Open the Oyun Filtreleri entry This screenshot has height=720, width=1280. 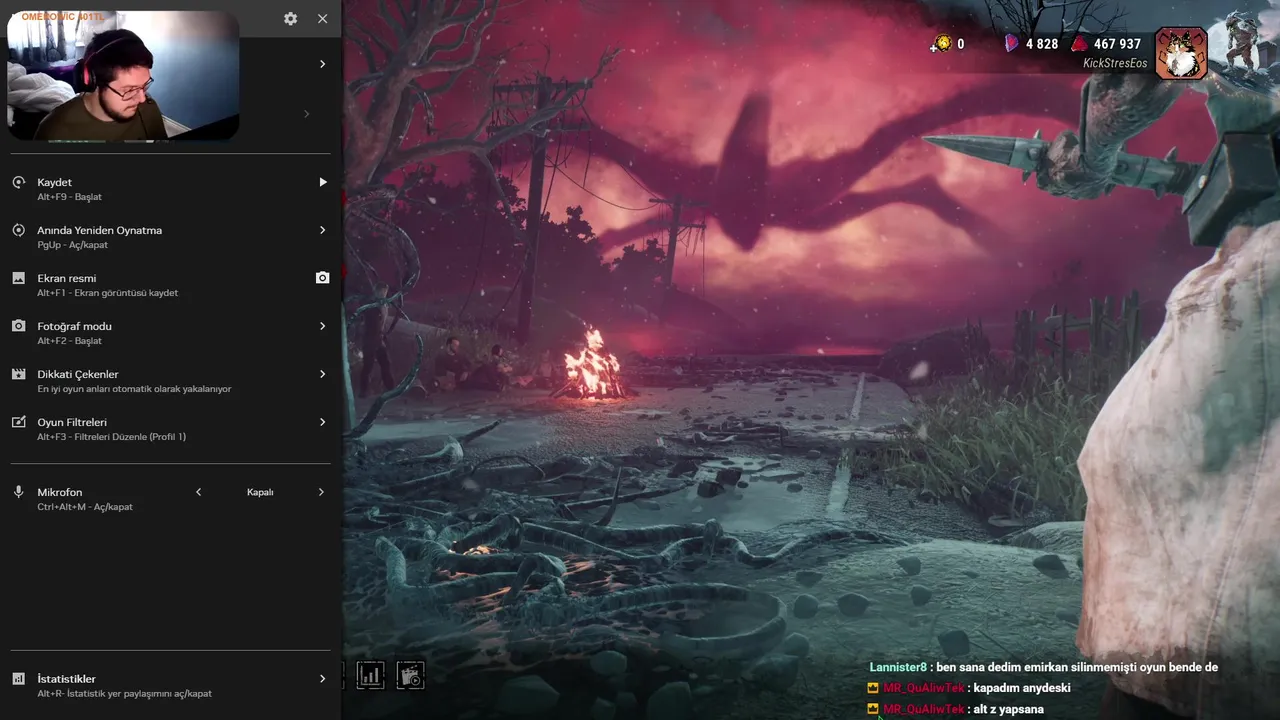point(170,429)
